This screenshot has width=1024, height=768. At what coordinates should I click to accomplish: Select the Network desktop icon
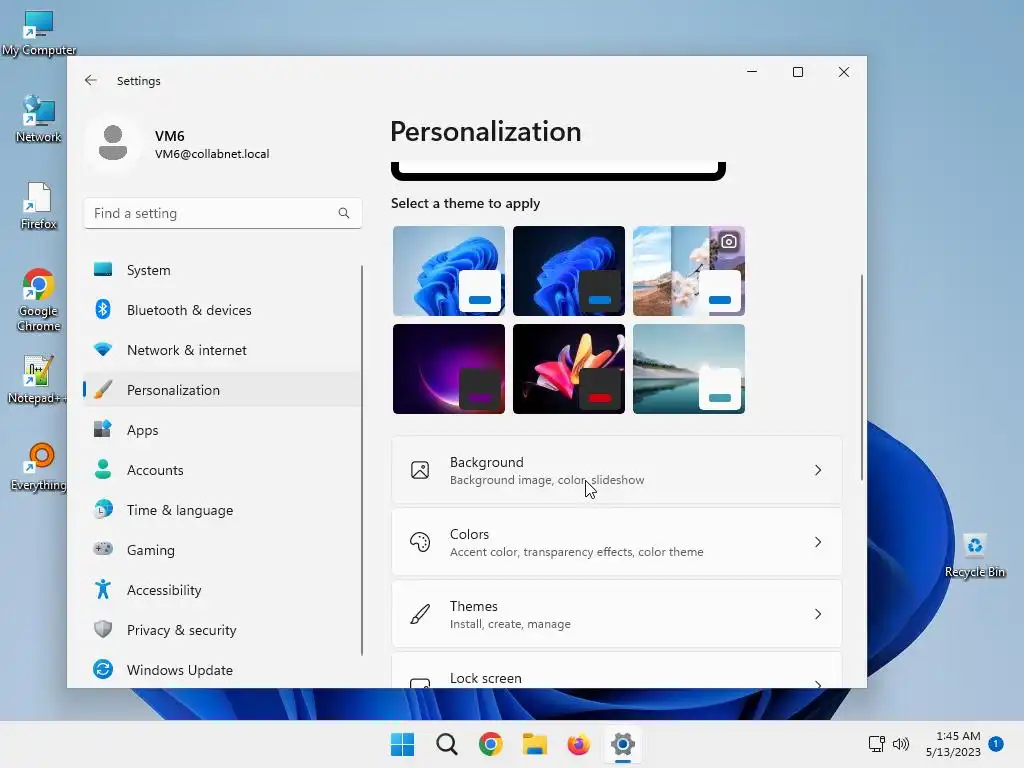pos(38,119)
